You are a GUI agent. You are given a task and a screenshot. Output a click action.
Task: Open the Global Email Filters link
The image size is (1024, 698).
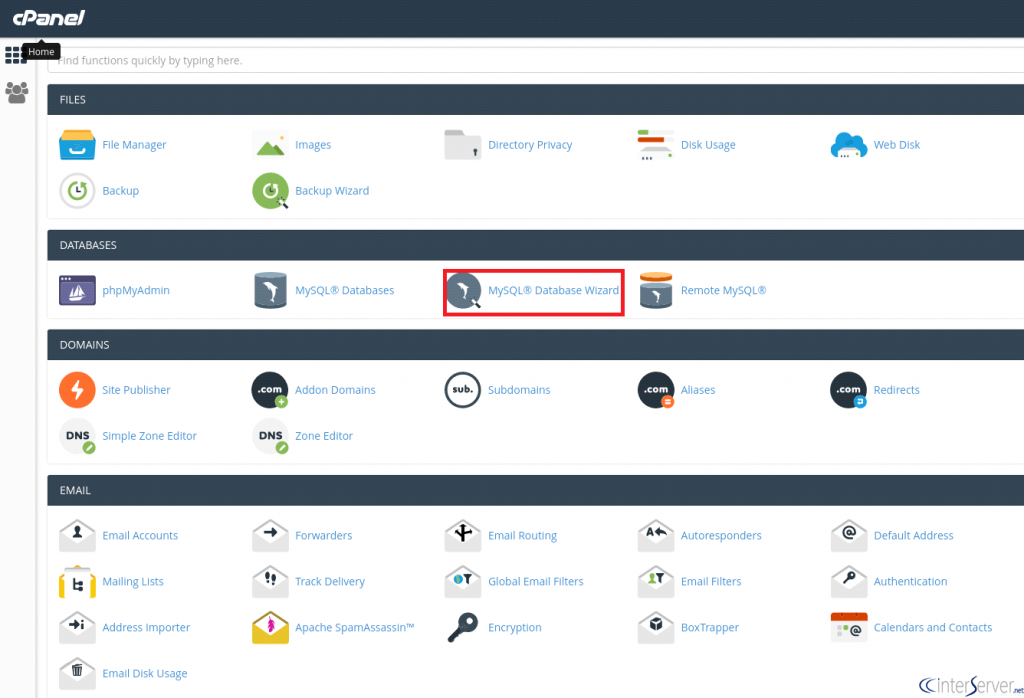point(536,582)
